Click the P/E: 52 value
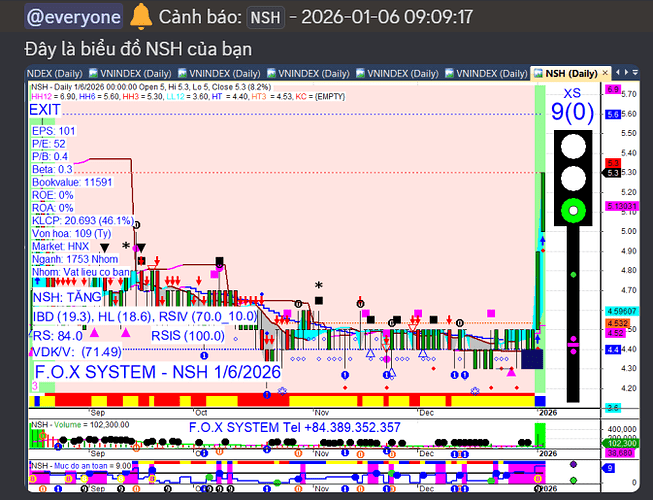The height and width of the screenshot is (500, 653). (x=49, y=144)
